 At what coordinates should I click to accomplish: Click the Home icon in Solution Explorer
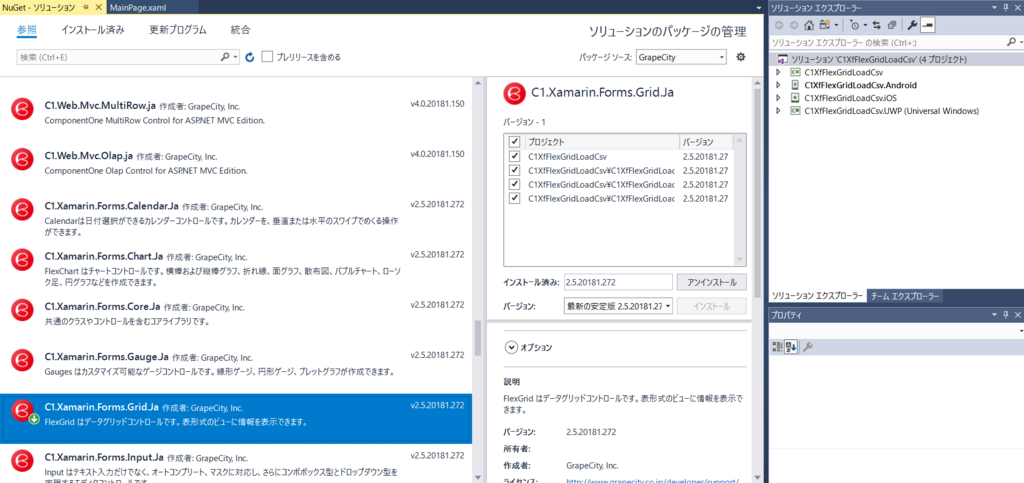pyautogui.click(x=809, y=25)
